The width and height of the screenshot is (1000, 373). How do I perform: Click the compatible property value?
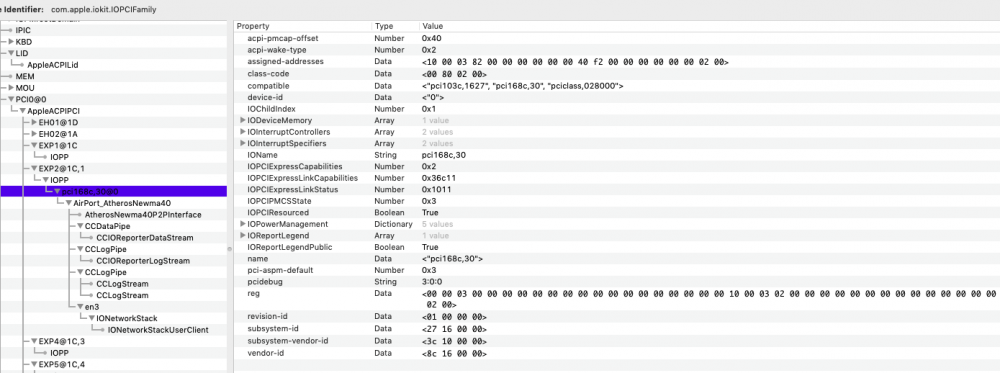[523, 85]
